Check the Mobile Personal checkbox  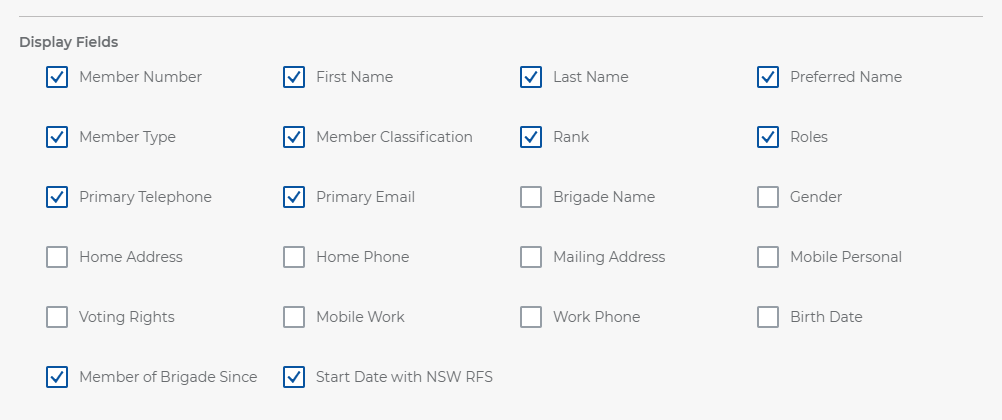pos(768,257)
